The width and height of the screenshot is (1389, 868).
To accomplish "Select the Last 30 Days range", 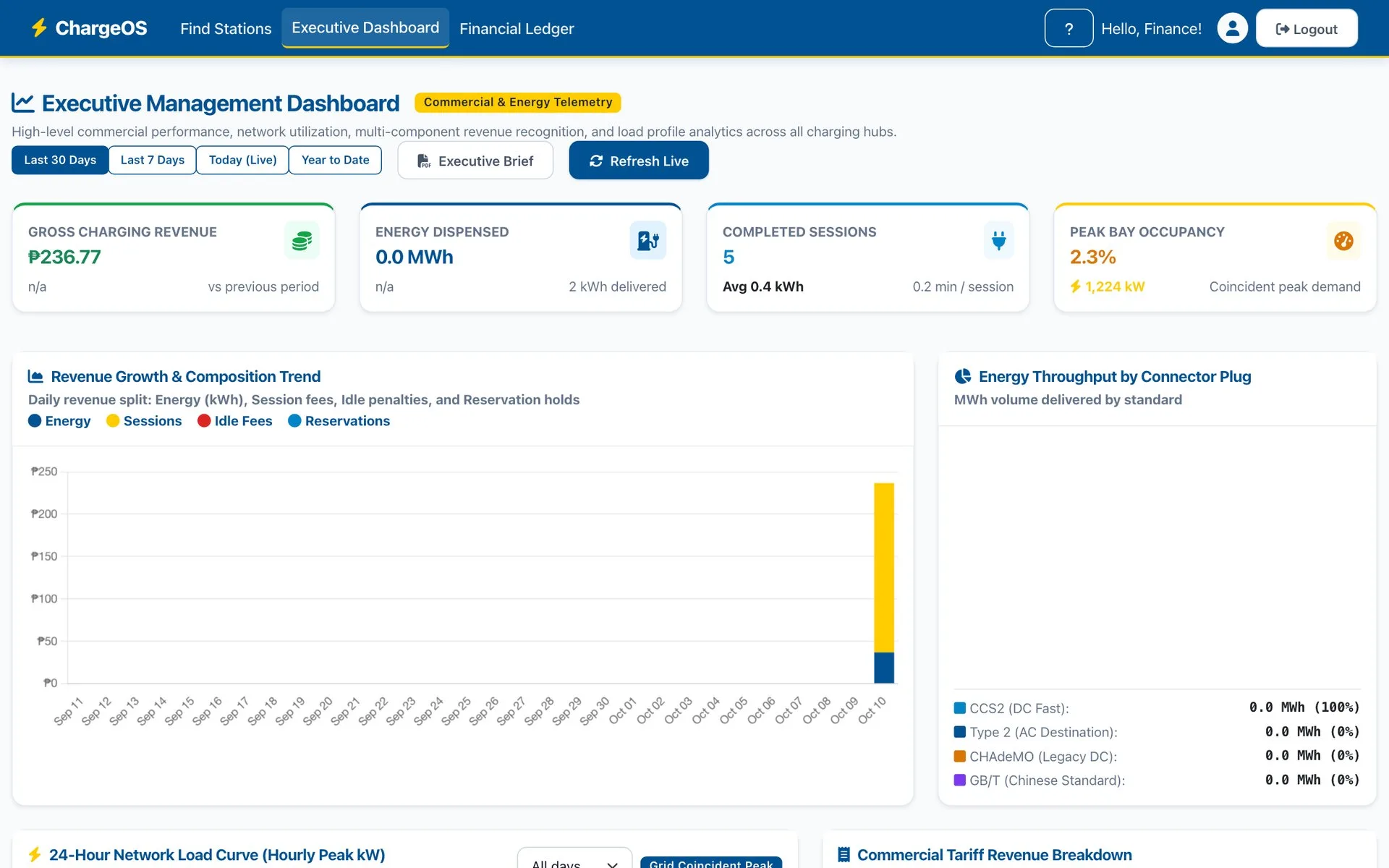I will pyautogui.click(x=60, y=160).
